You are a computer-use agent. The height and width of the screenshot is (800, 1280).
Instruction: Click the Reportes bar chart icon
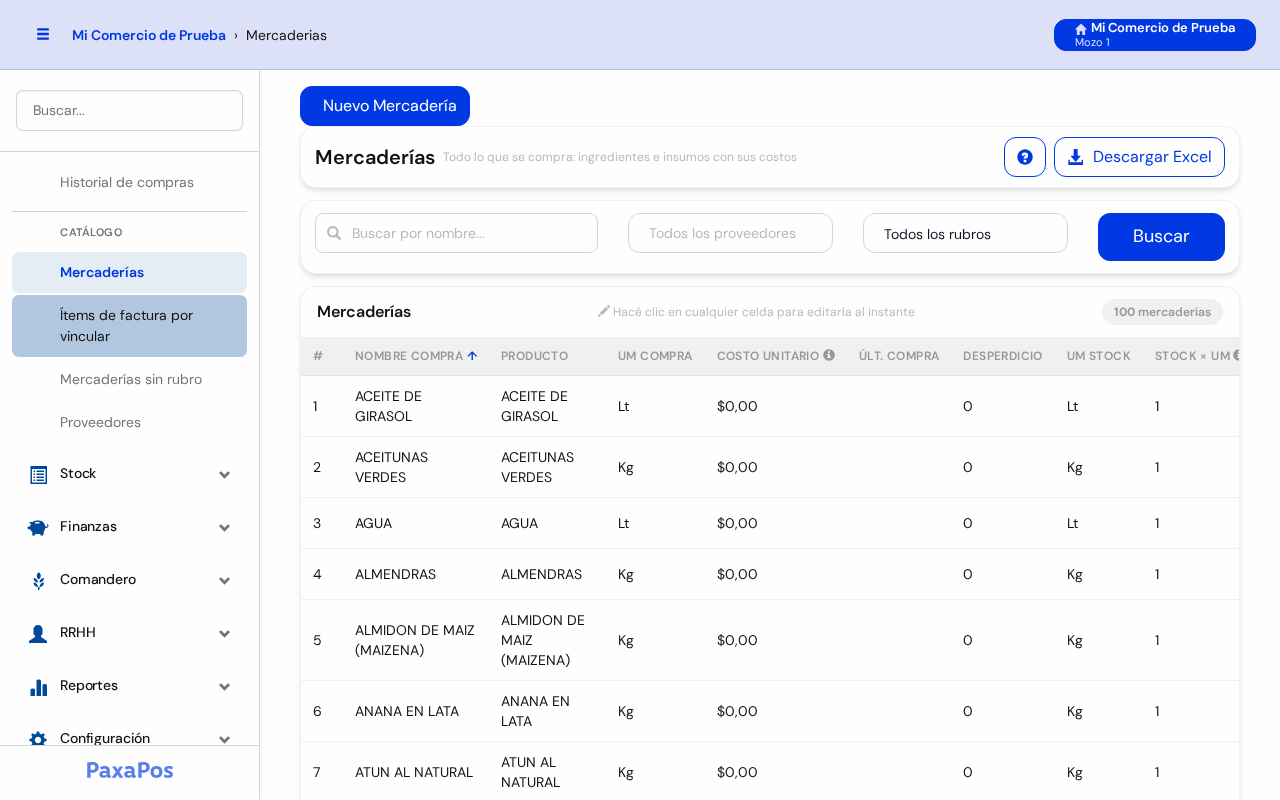38,686
